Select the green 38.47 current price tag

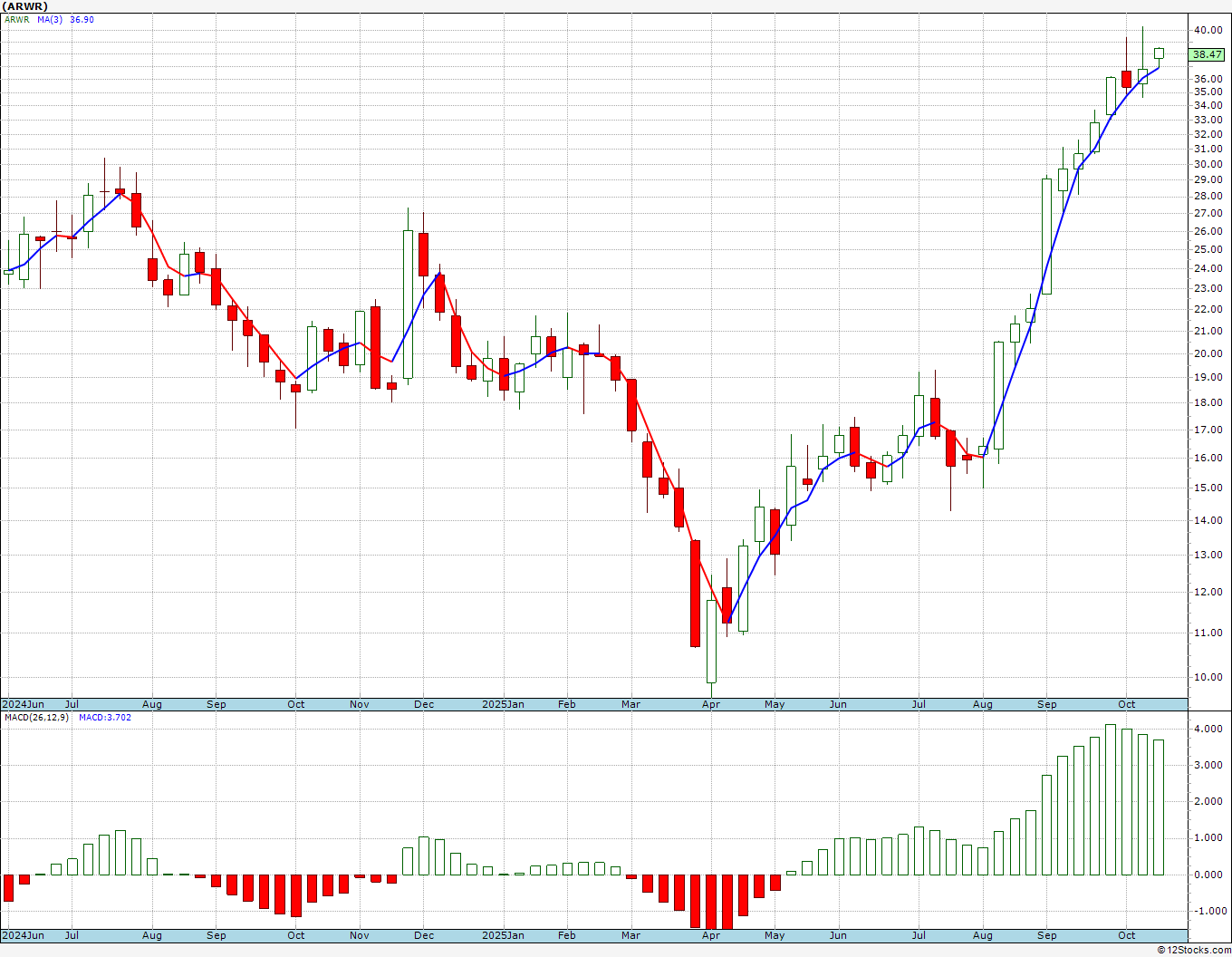coord(1207,54)
